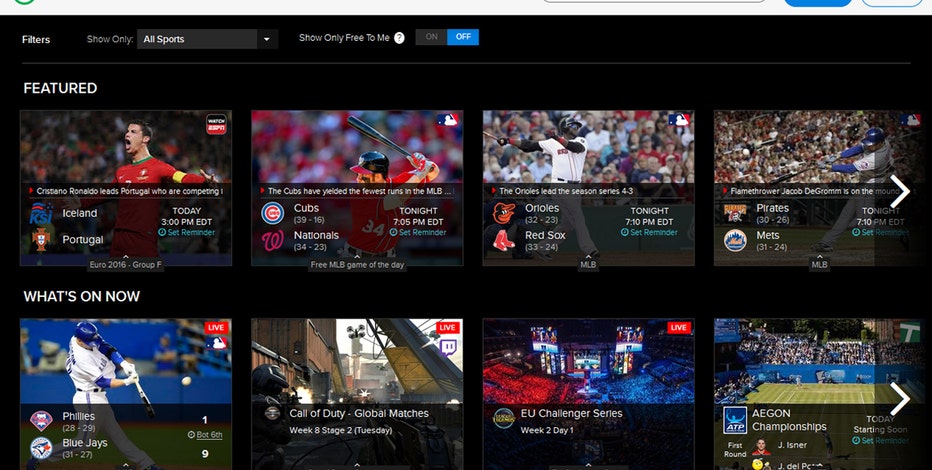Screen dimensions: 932x470
Task: Open EU Challenger Series arena thumbnail
Action: [588, 361]
